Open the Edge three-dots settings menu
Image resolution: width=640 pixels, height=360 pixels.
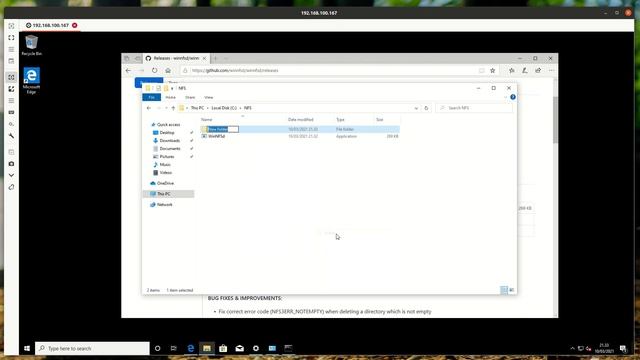(551, 71)
